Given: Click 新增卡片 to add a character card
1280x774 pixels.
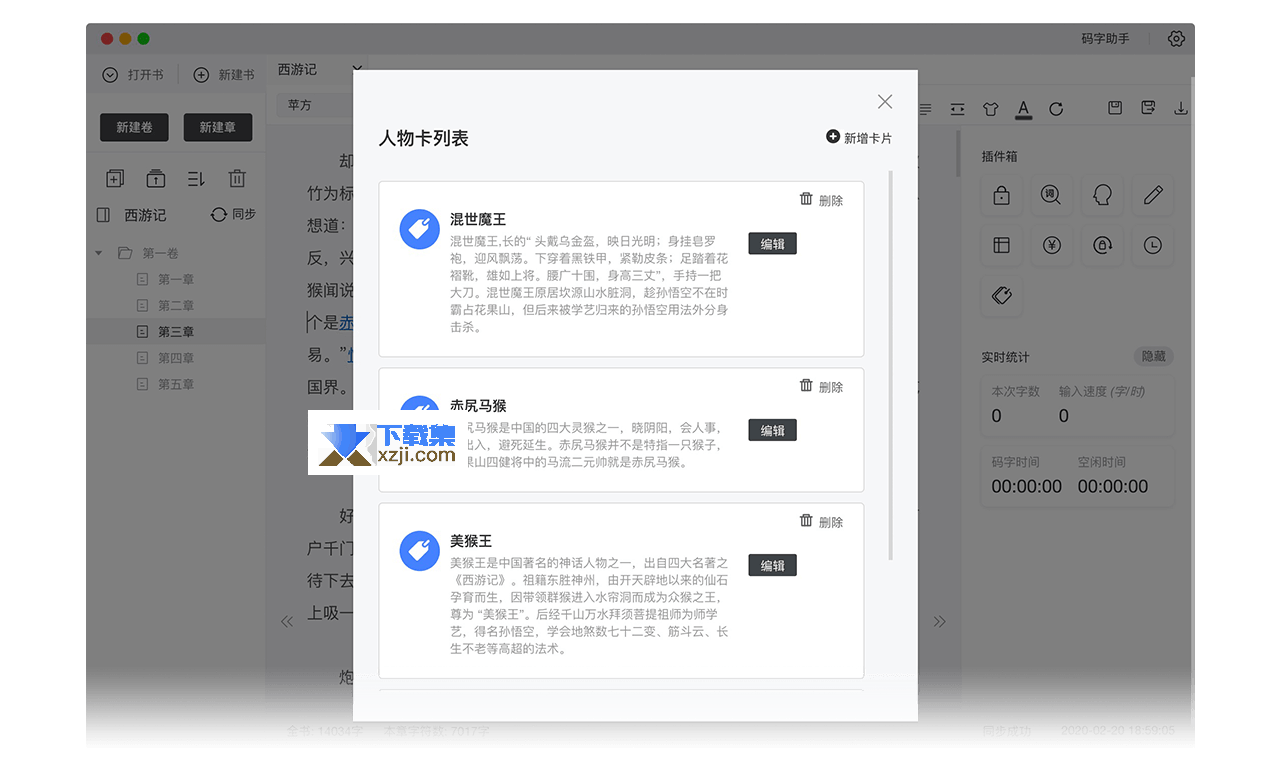Looking at the screenshot, I should click(x=859, y=138).
